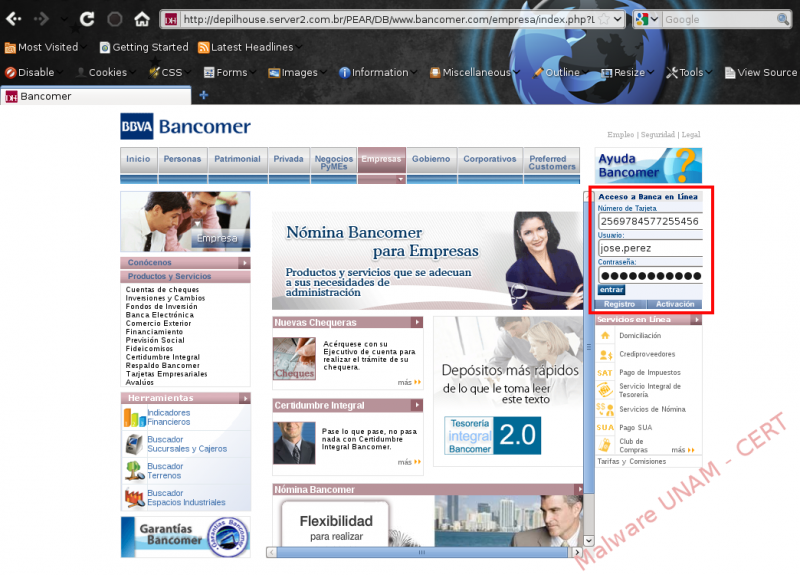This screenshot has width=800, height=575.
Task: Open the Cookies toolbar menu
Action: point(106,72)
